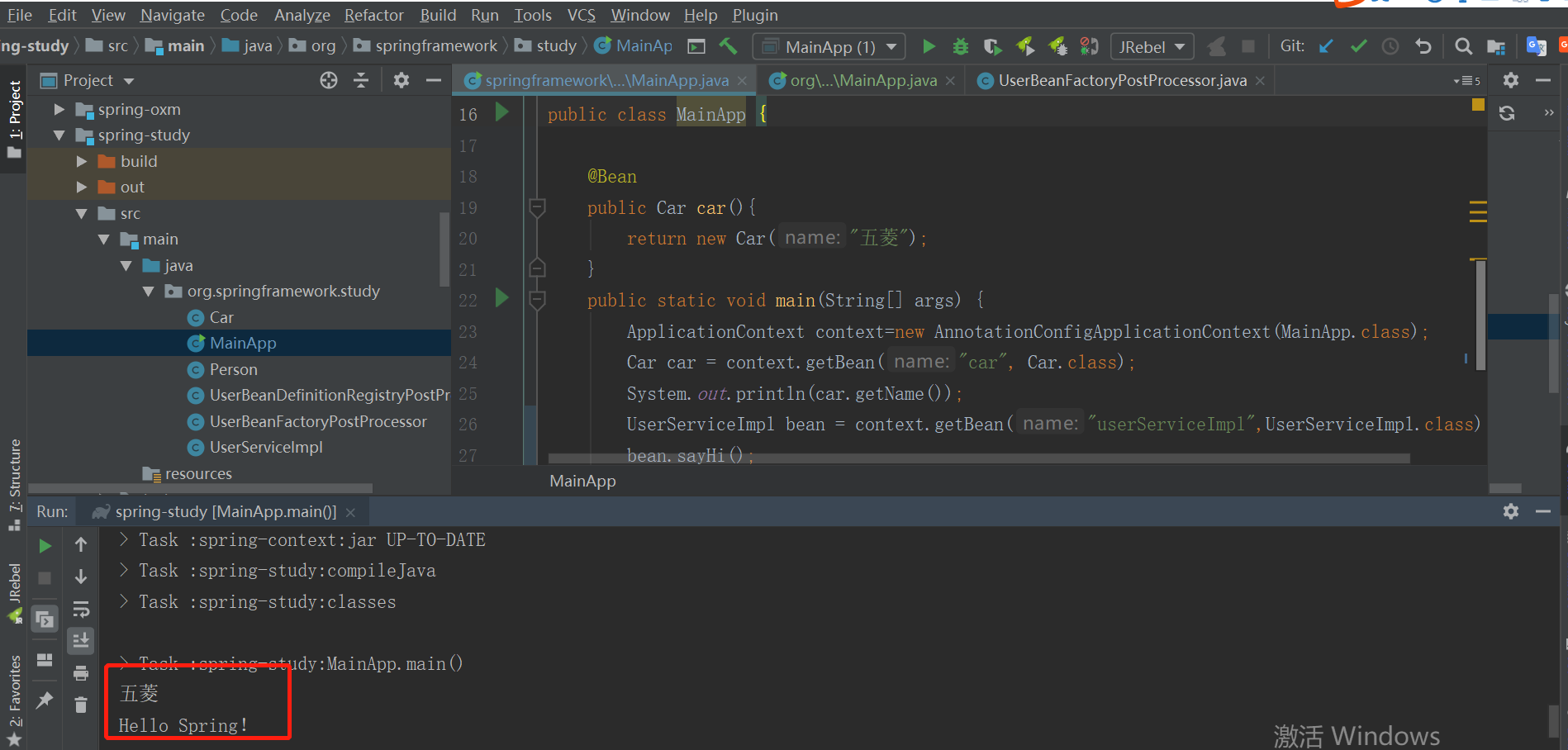Open Project panel settings gear
1568x750 pixels.
coord(402,80)
